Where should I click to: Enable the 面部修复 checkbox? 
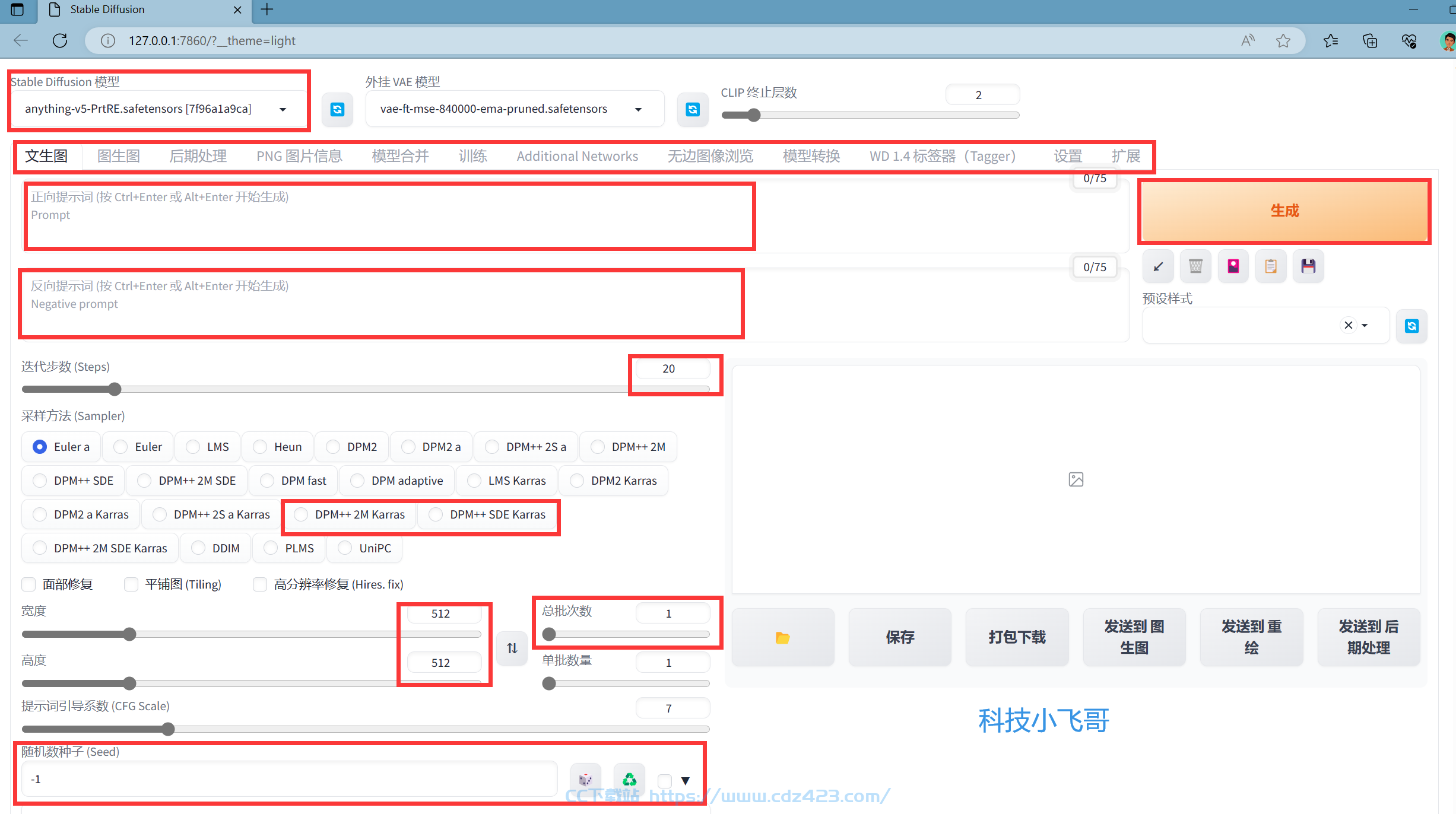28,584
